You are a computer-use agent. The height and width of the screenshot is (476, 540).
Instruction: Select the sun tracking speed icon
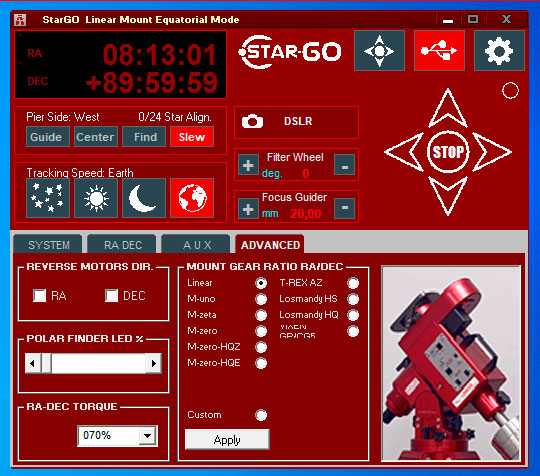[x=96, y=198]
